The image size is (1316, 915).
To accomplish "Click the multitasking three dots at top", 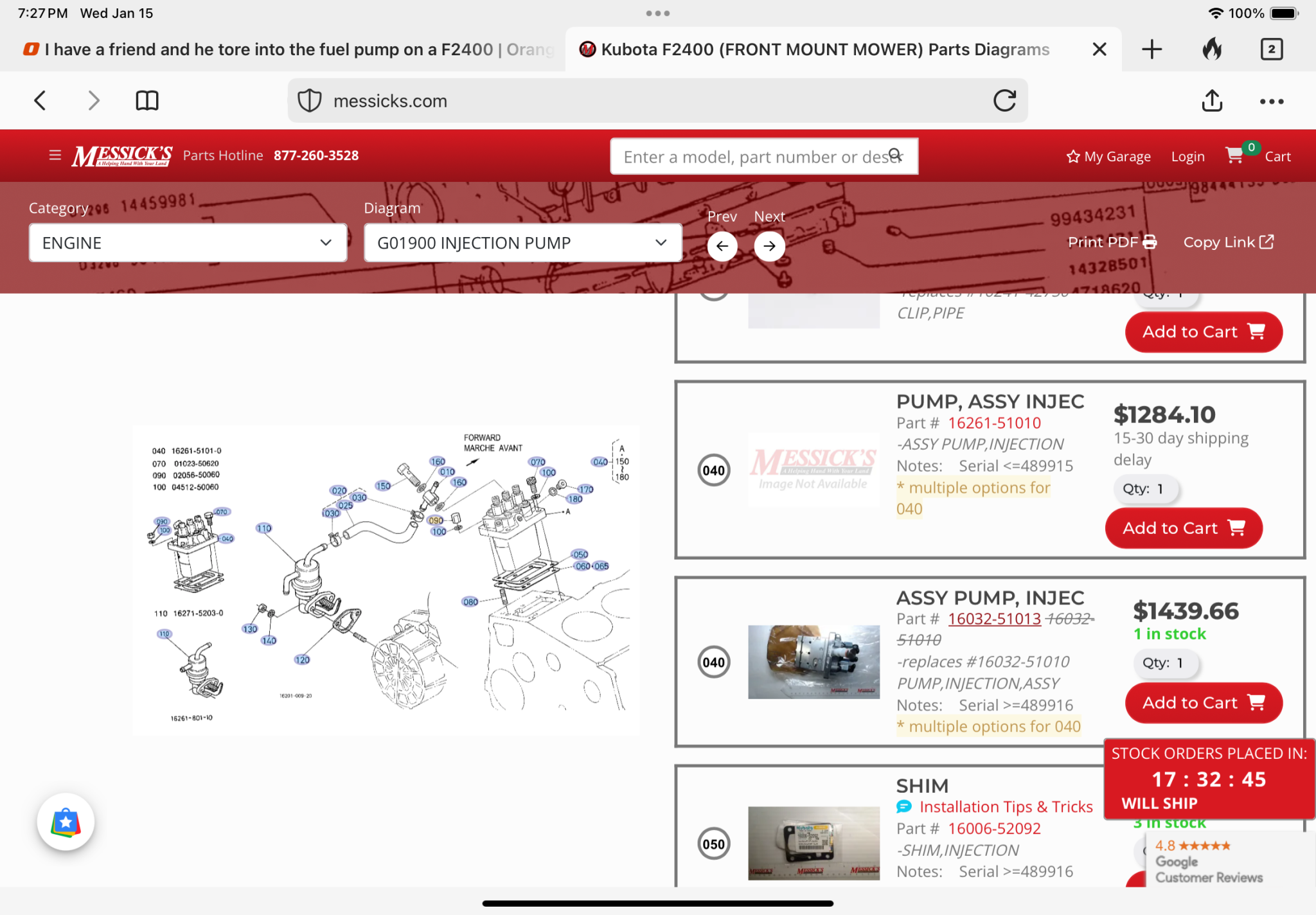I will point(658,13).
